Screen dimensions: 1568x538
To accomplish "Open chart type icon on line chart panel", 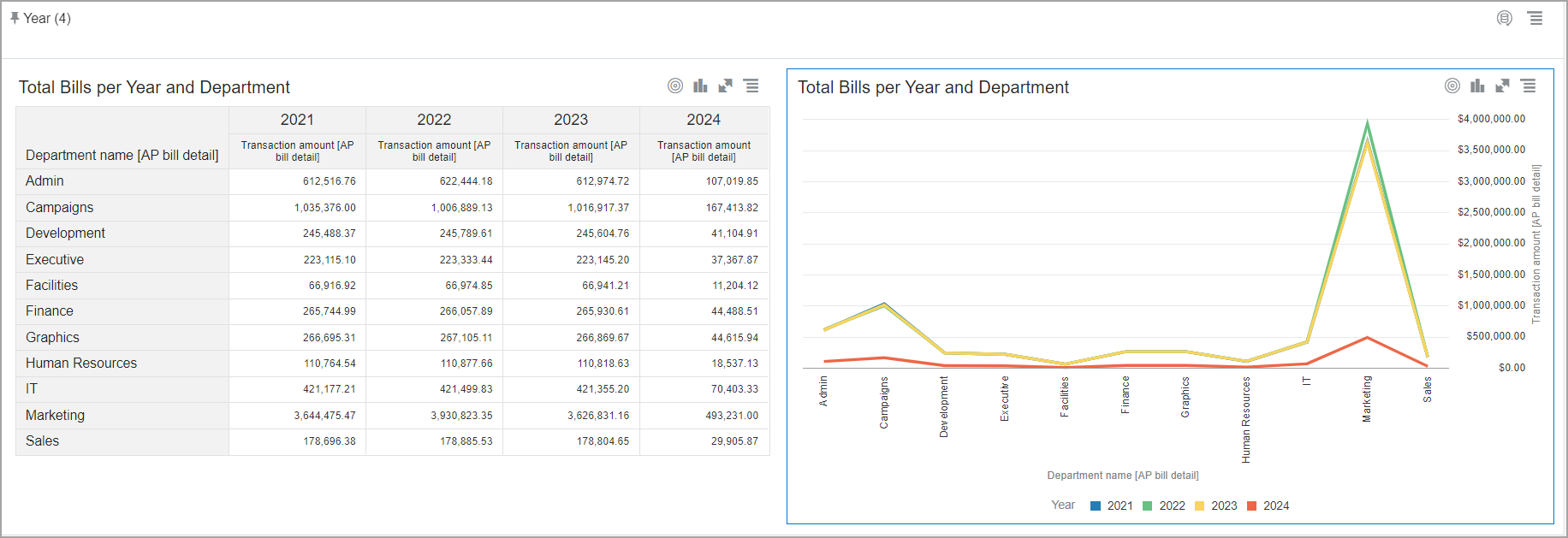I will coord(1477,86).
